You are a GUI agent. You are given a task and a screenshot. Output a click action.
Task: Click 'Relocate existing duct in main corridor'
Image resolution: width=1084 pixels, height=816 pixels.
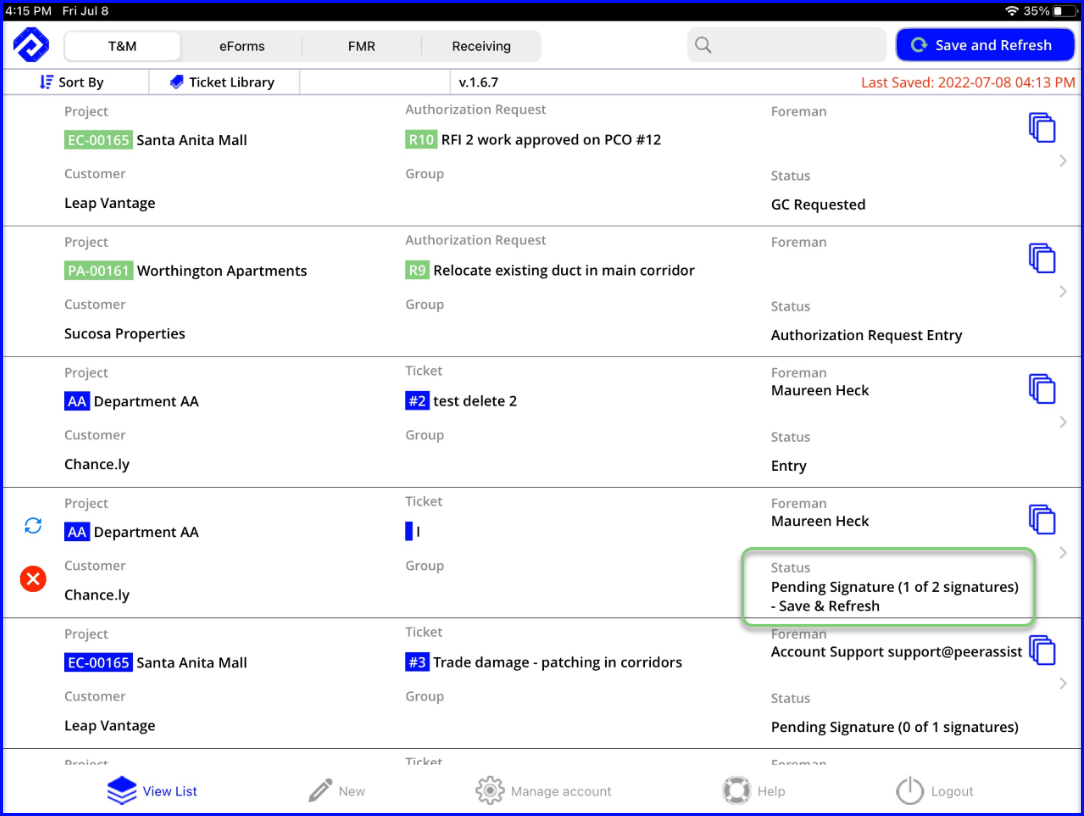click(x=564, y=270)
